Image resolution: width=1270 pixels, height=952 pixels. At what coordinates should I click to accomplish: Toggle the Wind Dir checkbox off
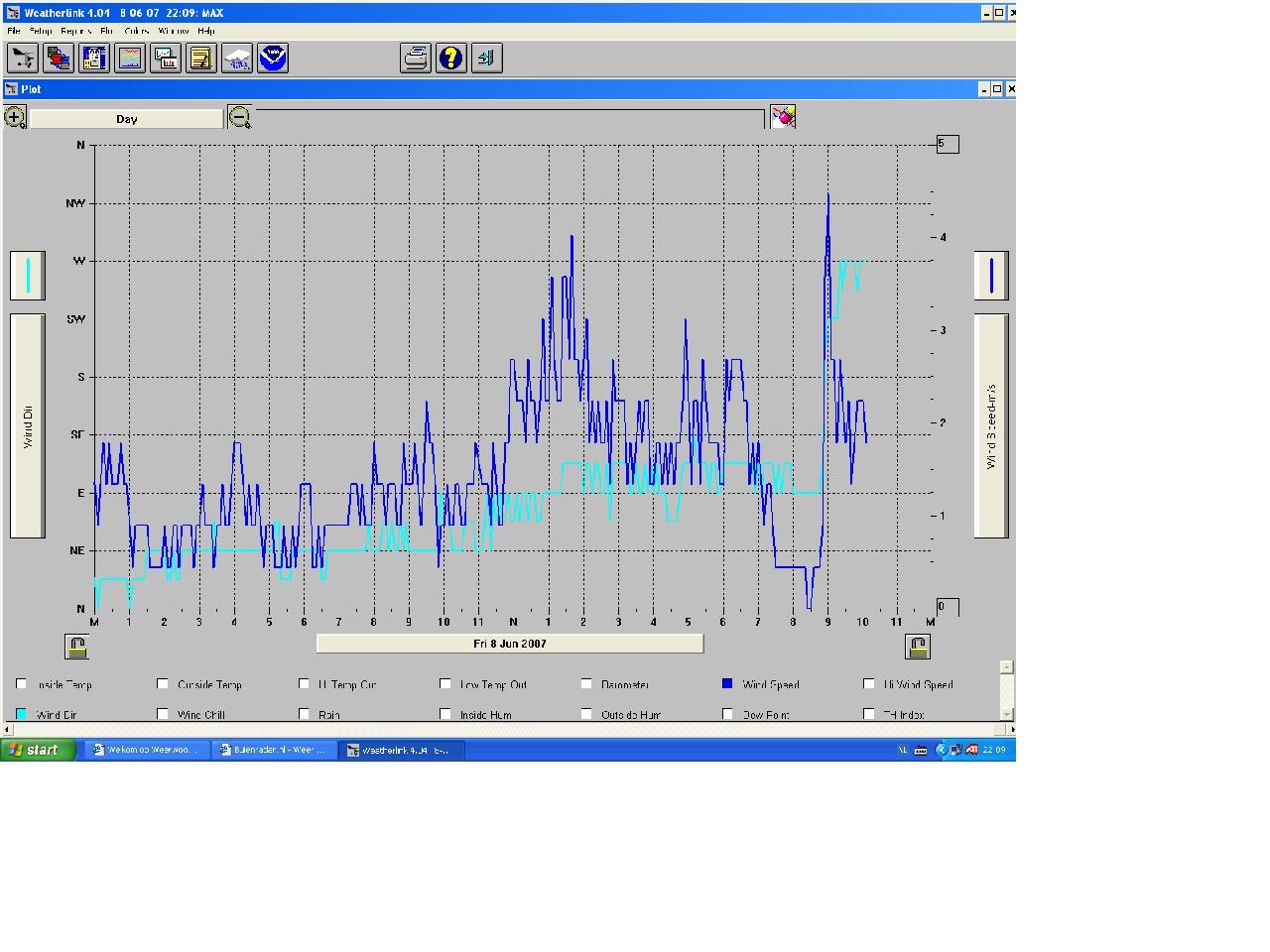[22, 713]
